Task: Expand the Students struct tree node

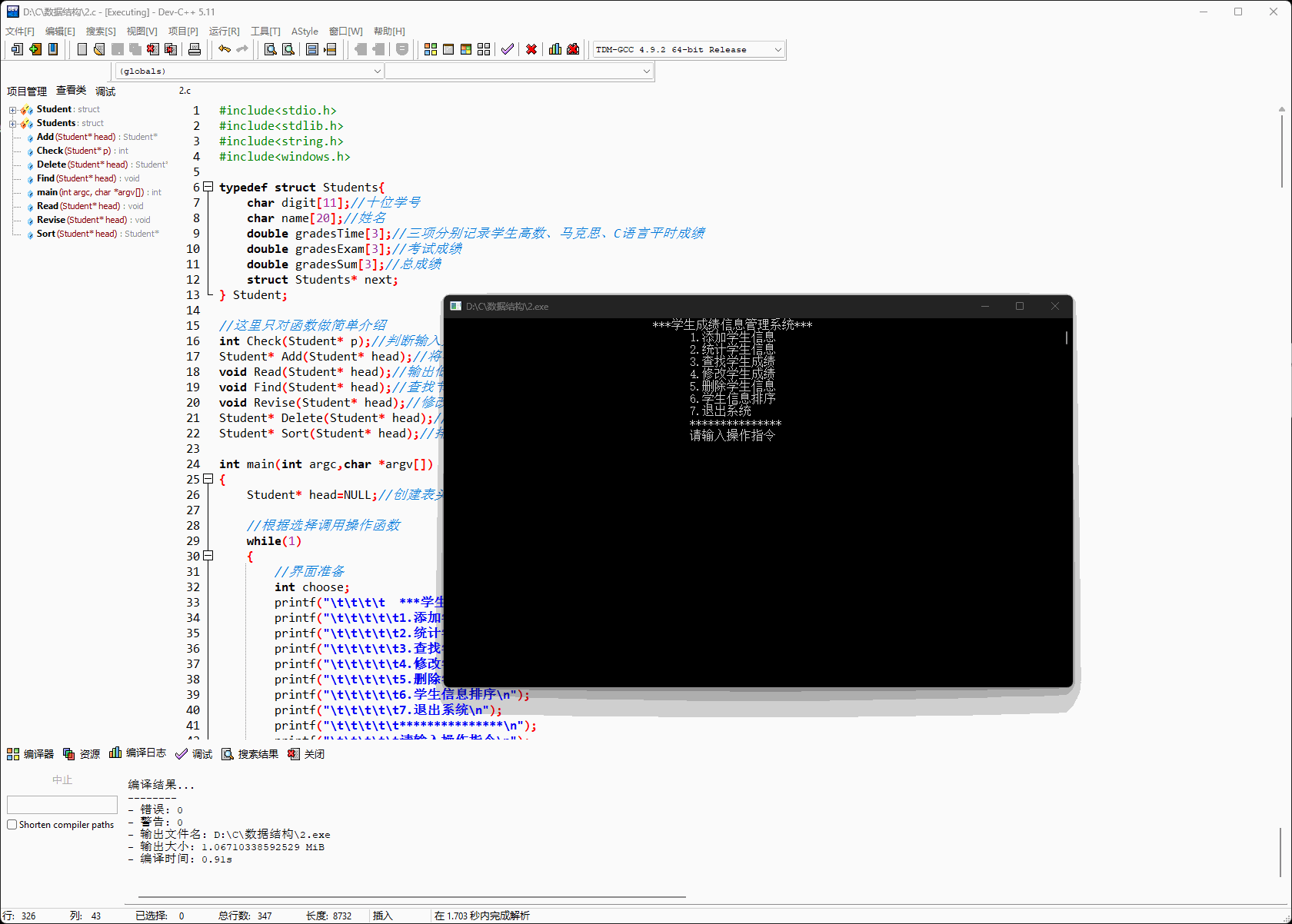Action: 12,124
